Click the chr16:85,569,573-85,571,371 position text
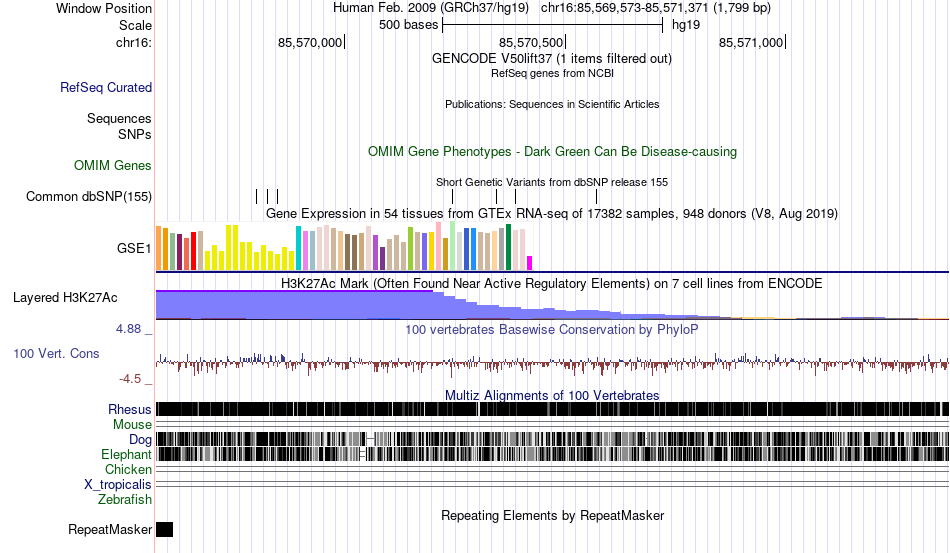The height and width of the screenshot is (553, 950). (x=656, y=8)
